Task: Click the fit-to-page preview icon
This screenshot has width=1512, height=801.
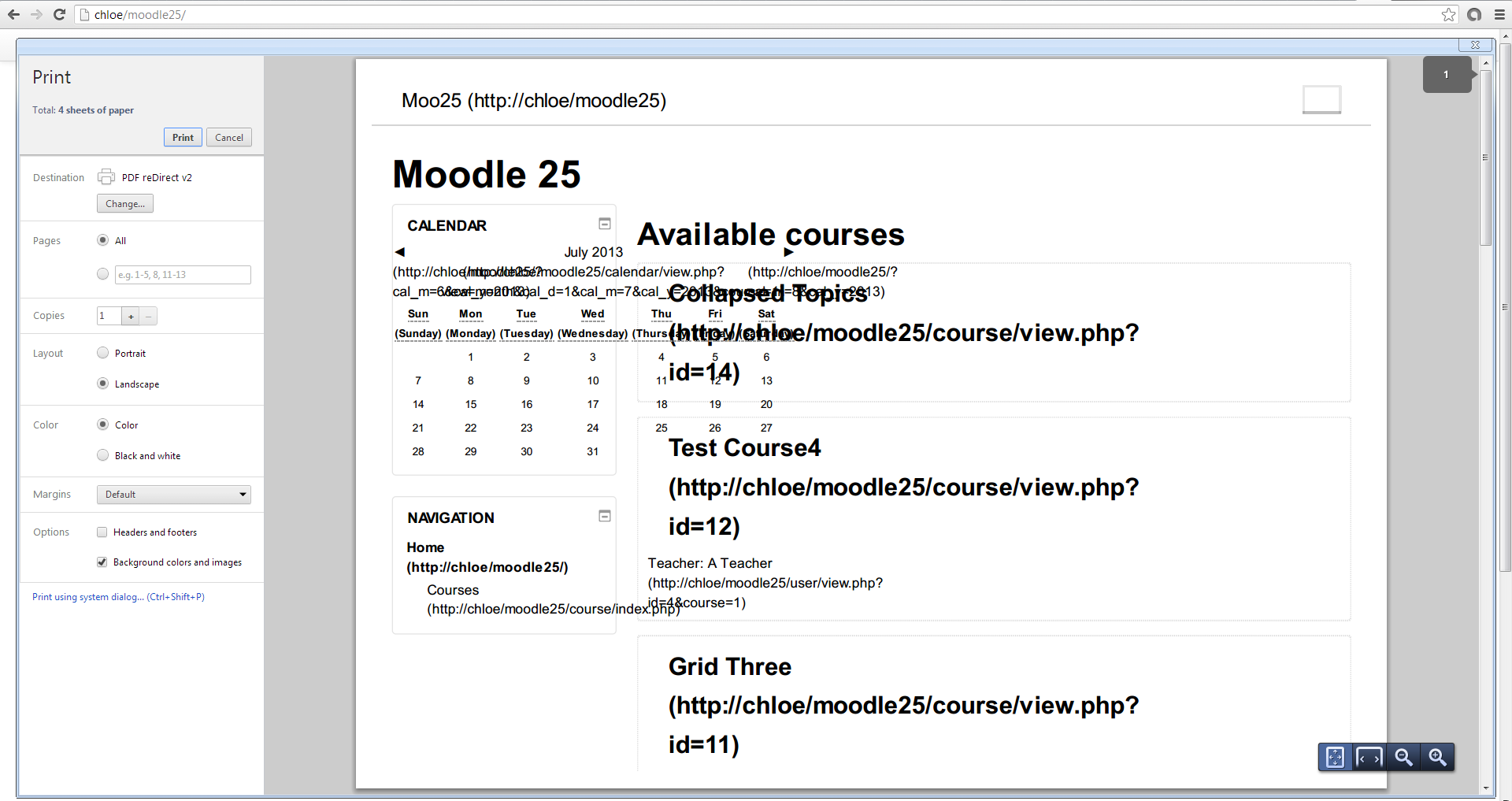Action: tap(1336, 757)
